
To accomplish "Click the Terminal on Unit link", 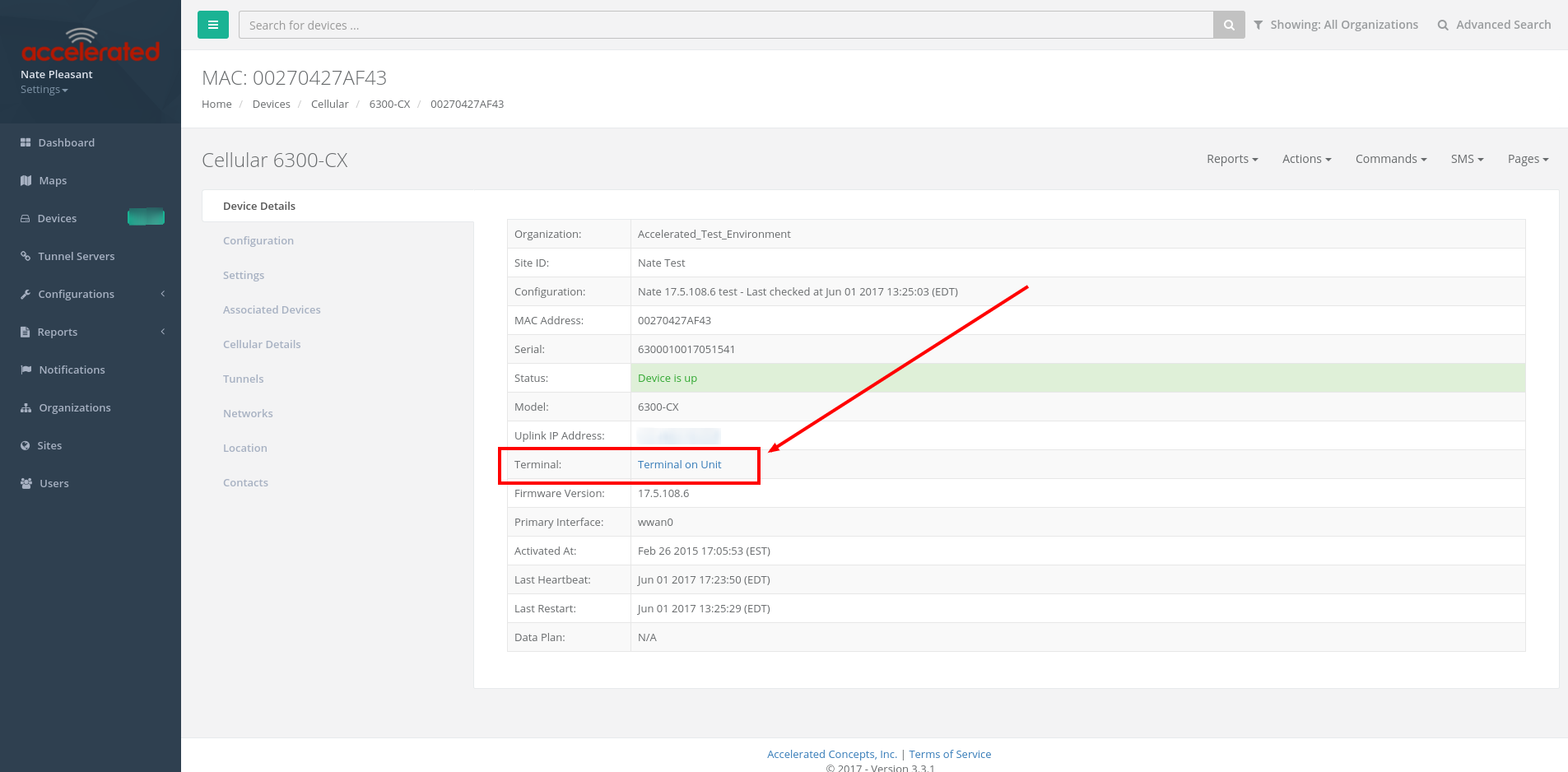I will pos(679,464).
